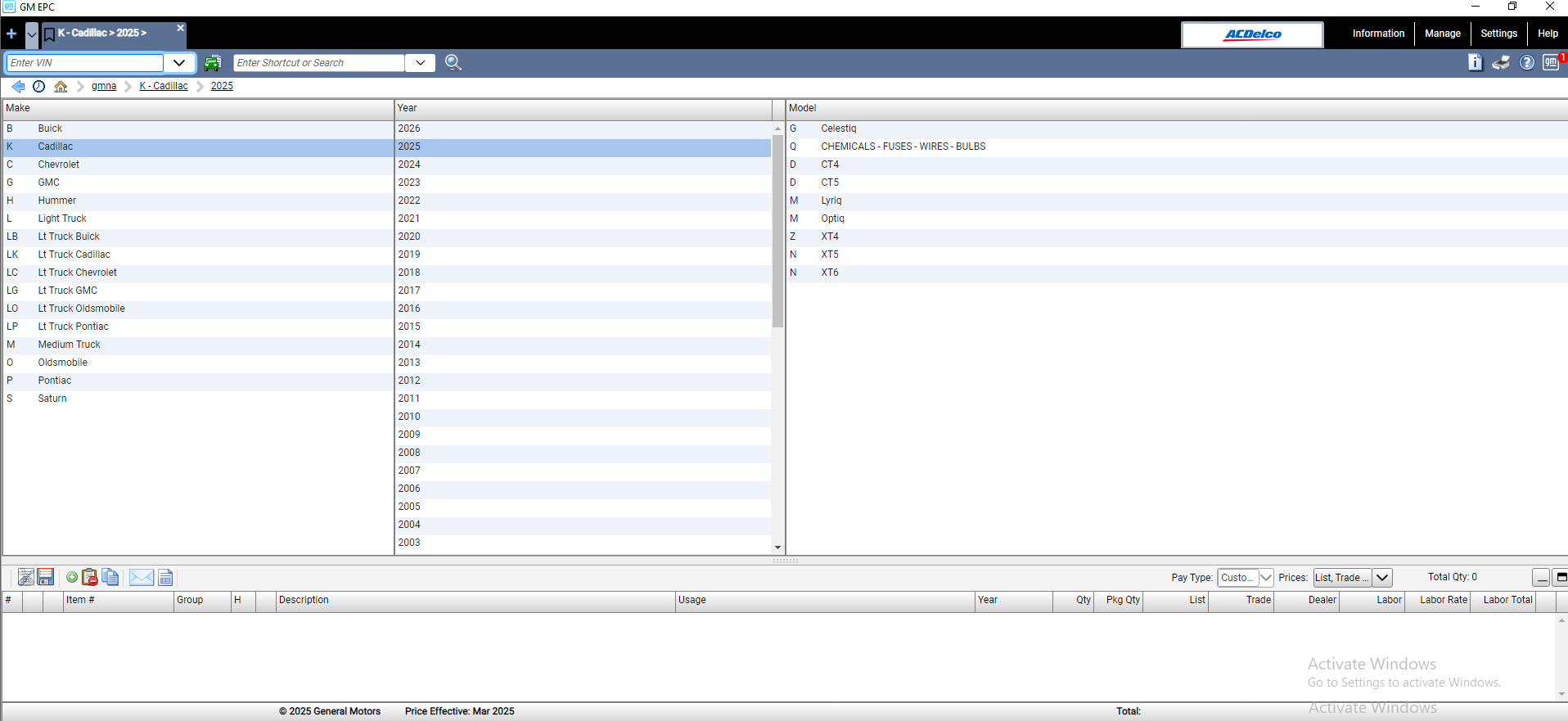Click the green vehicle lookup icon

pos(213,63)
